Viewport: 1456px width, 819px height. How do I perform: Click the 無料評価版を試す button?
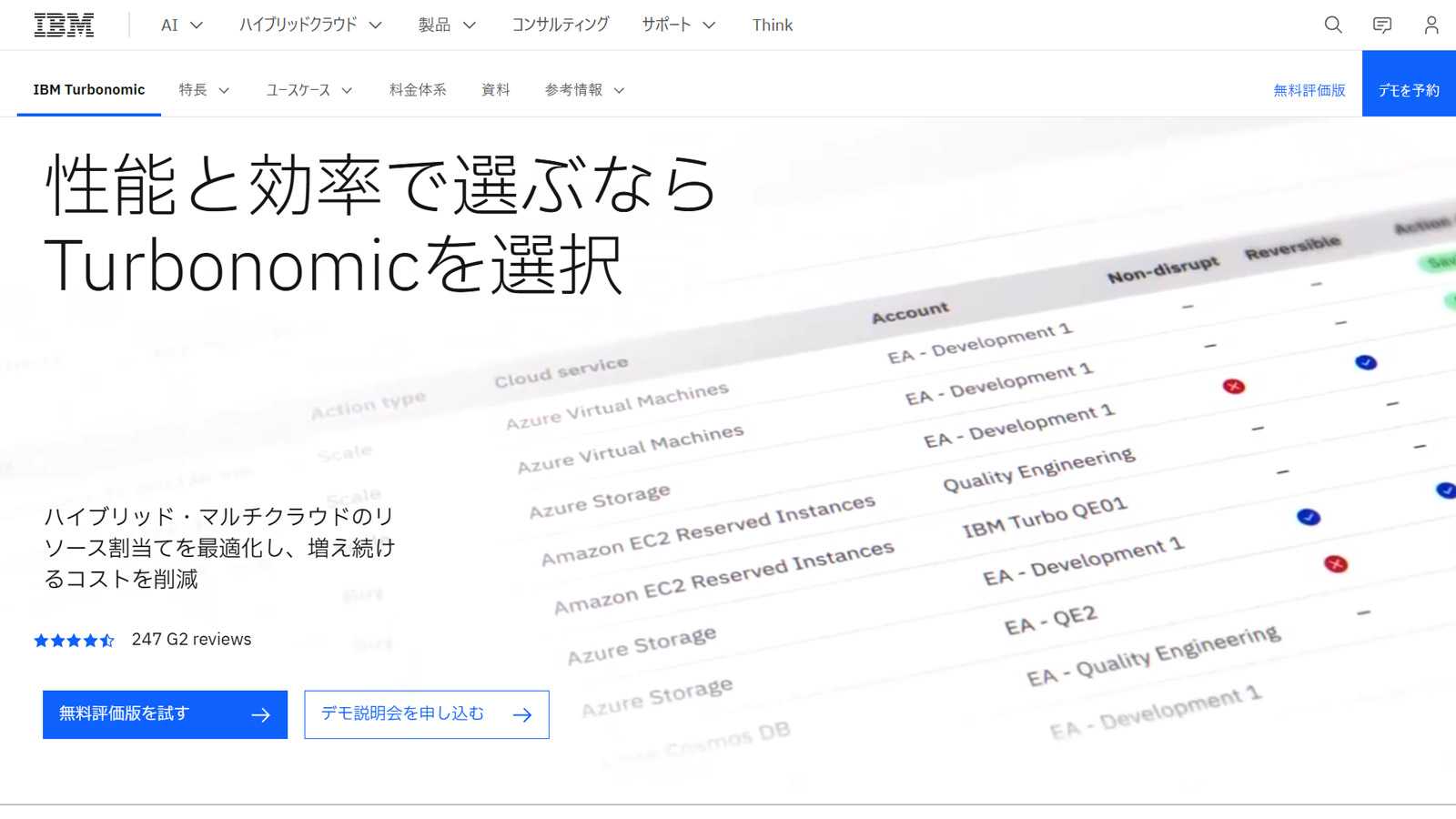[165, 714]
